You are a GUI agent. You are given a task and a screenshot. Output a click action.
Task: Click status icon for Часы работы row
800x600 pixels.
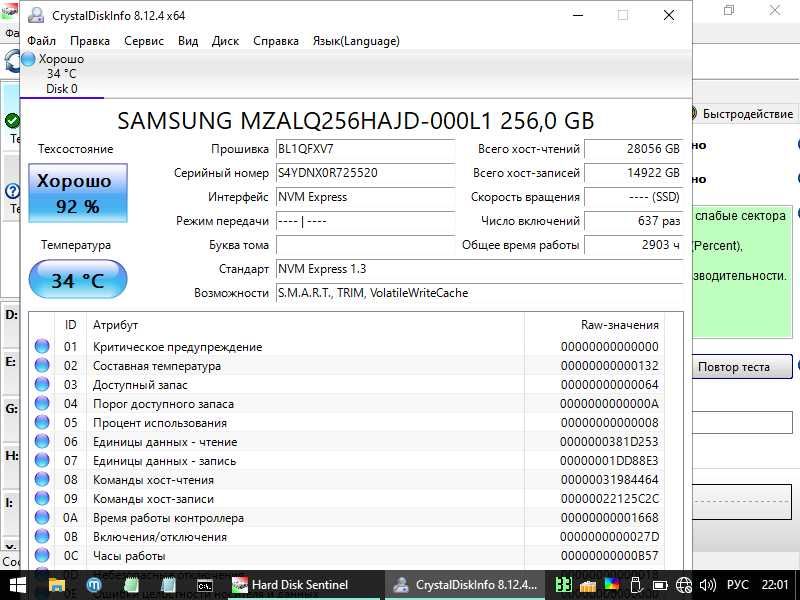[42, 556]
